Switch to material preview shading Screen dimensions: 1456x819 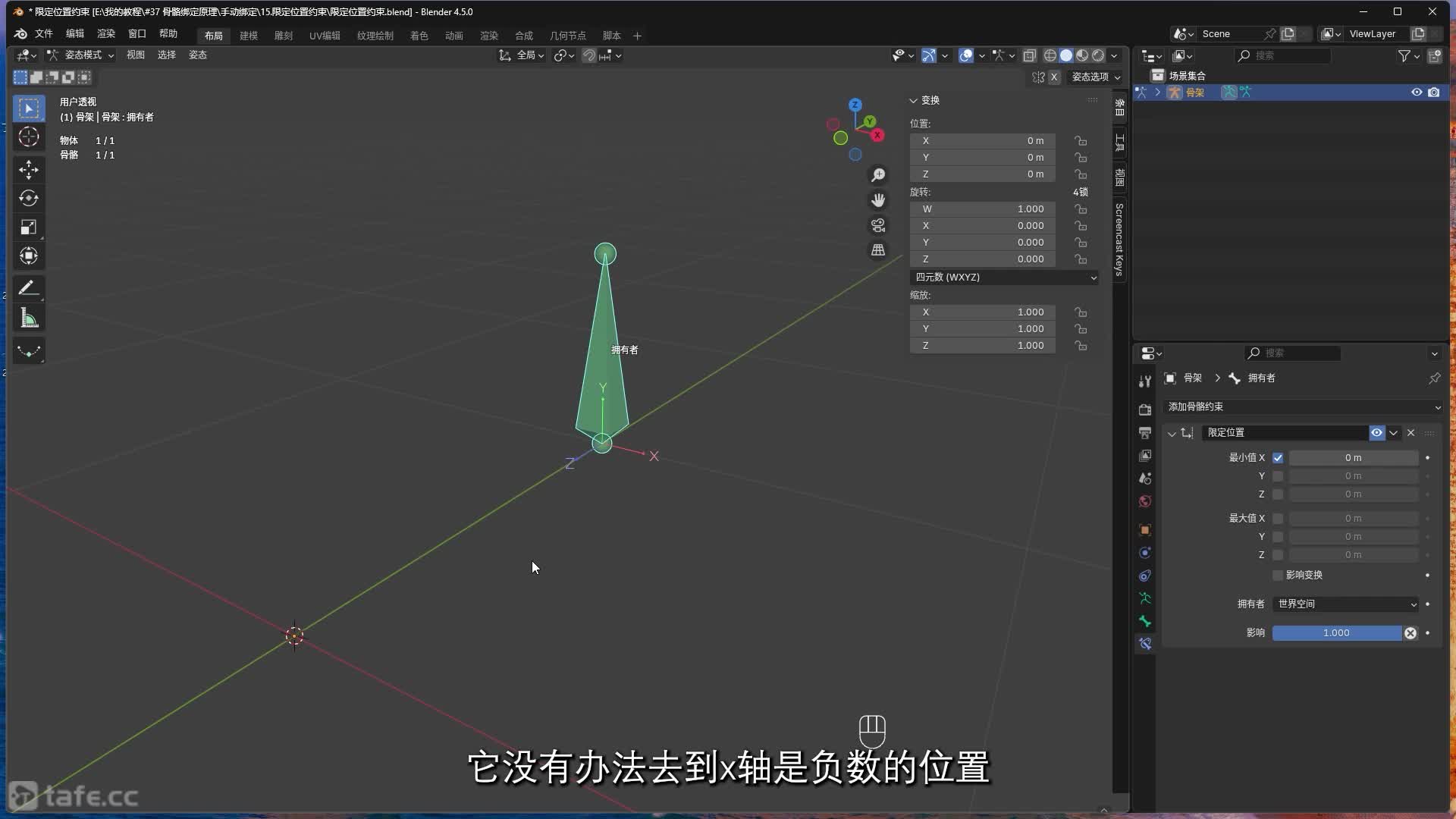point(1082,55)
